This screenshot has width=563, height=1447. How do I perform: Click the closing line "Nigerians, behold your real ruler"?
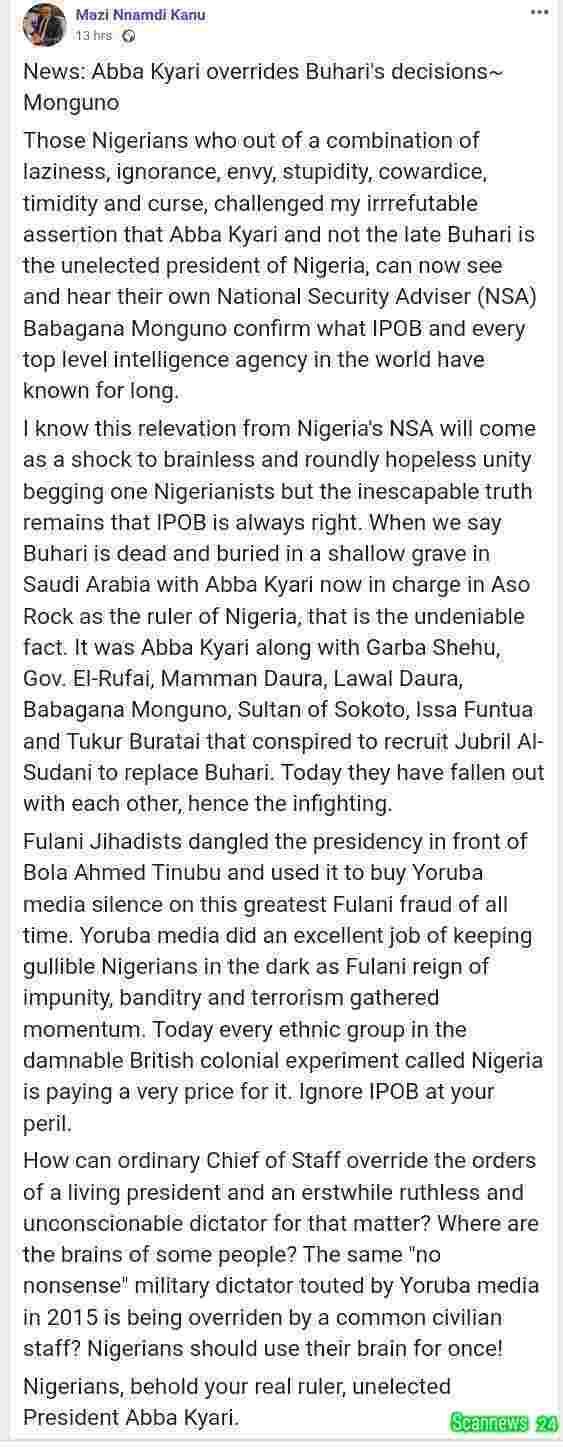[x=237, y=1387]
